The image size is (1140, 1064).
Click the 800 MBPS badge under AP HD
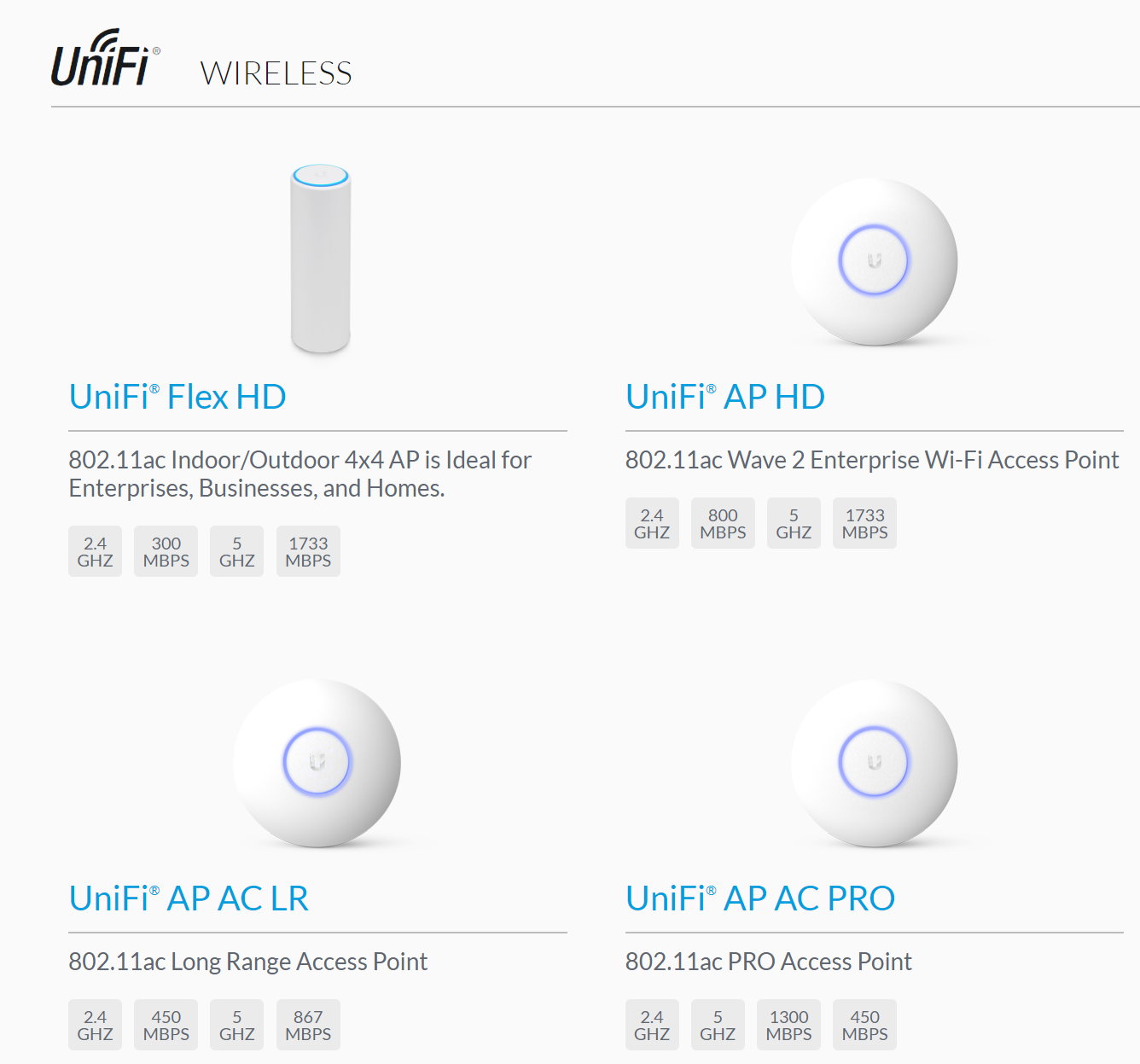[x=723, y=523]
